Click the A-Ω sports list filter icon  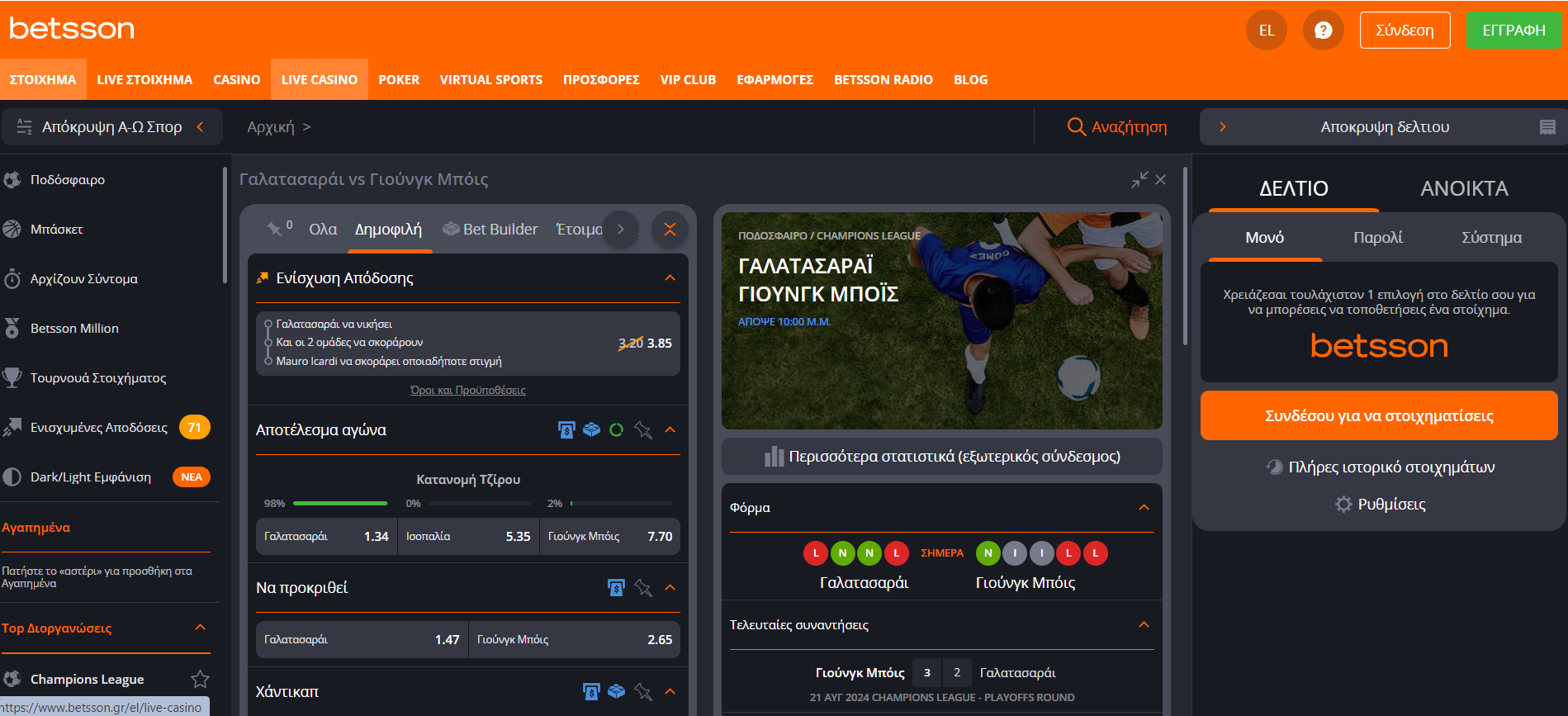click(25, 126)
